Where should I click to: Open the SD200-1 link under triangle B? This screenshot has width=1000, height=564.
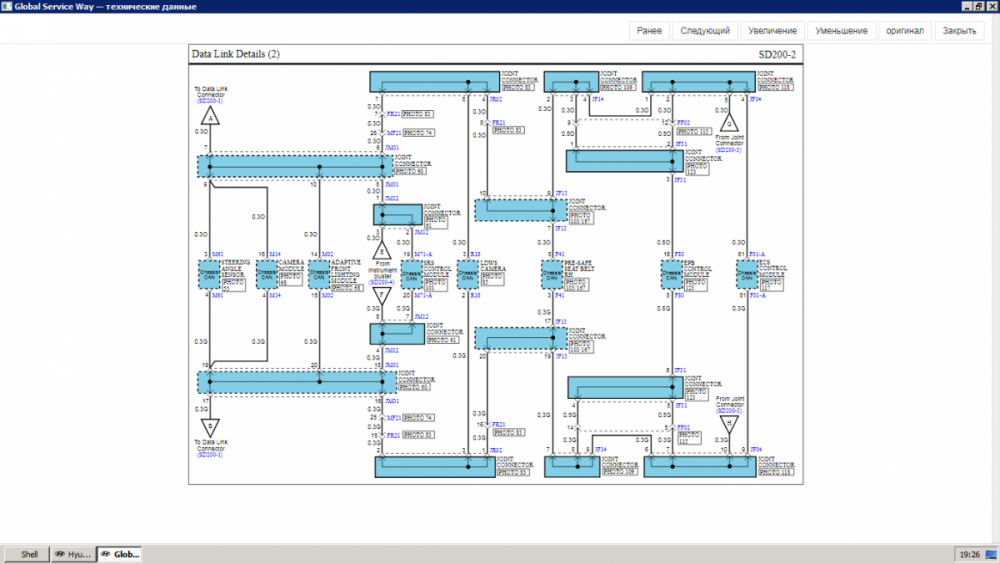click(209, 456)
